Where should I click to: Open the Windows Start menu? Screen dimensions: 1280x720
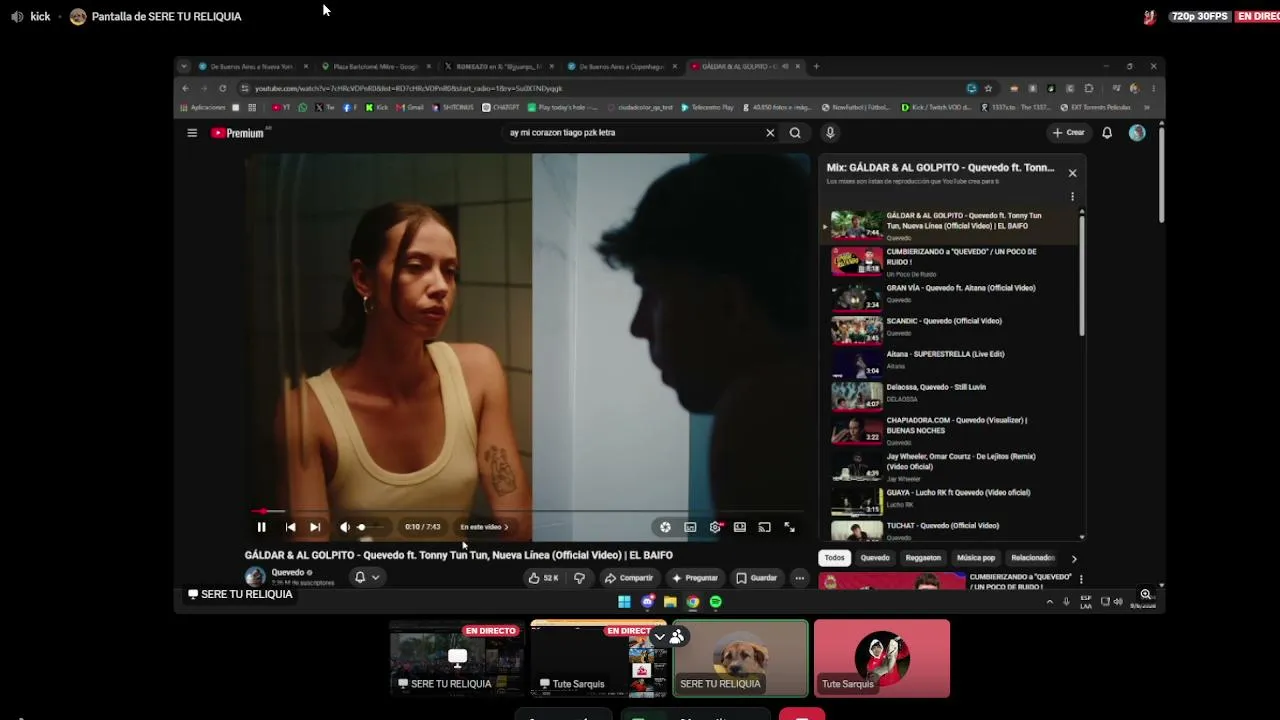[x=624, y=602]
